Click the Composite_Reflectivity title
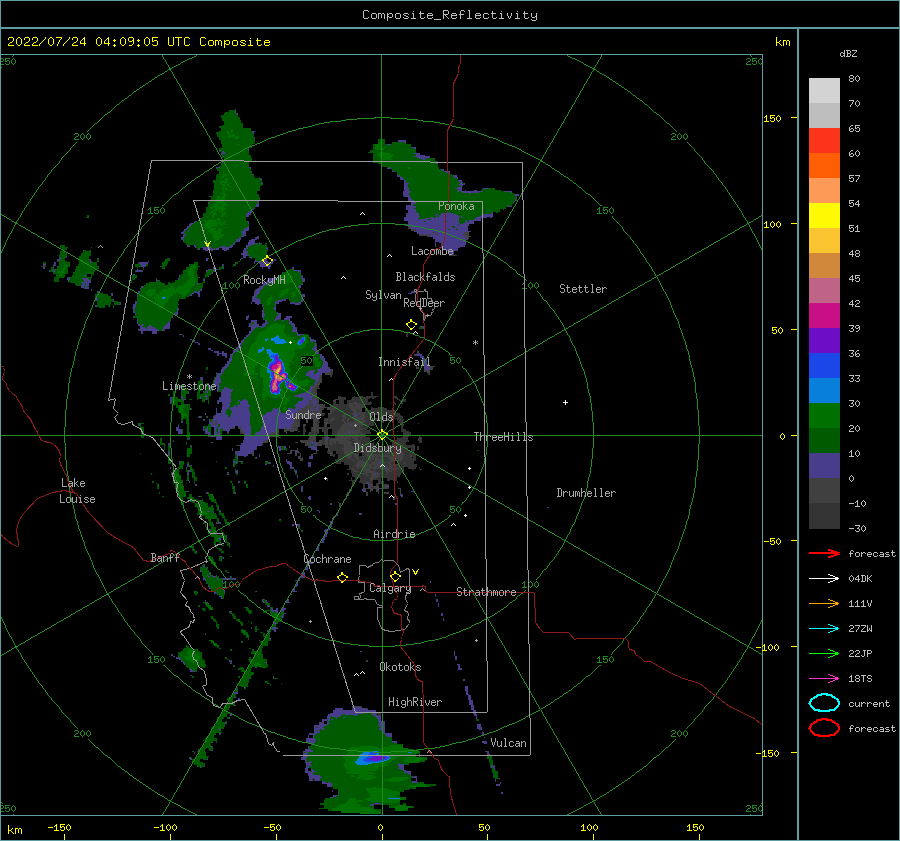The width and height of the screenshot is (900, 841). click(x=450, y=15)
